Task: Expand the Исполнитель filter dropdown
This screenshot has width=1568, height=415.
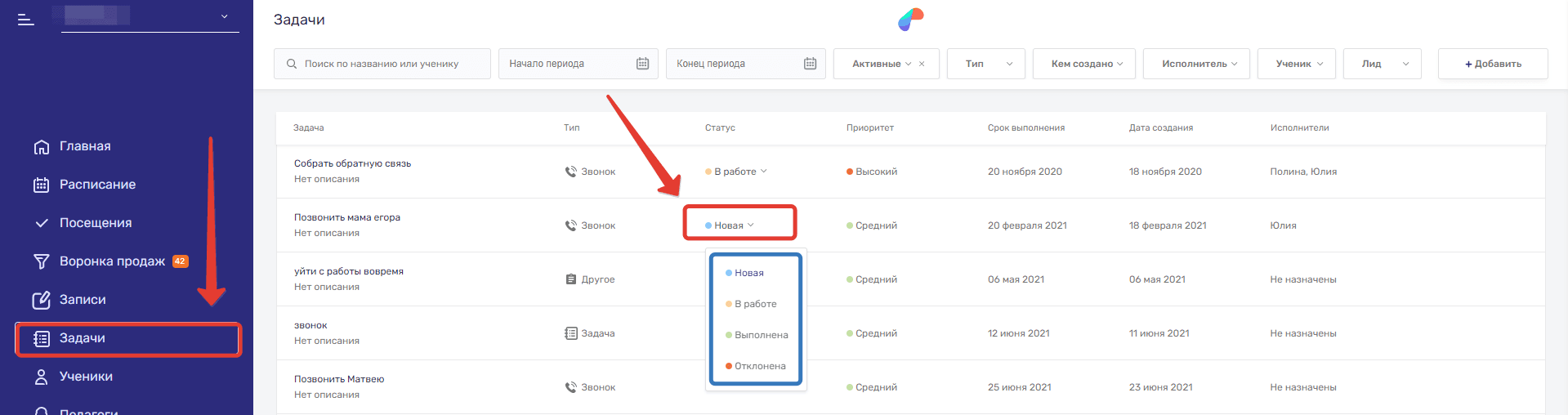Action: 1195,64
